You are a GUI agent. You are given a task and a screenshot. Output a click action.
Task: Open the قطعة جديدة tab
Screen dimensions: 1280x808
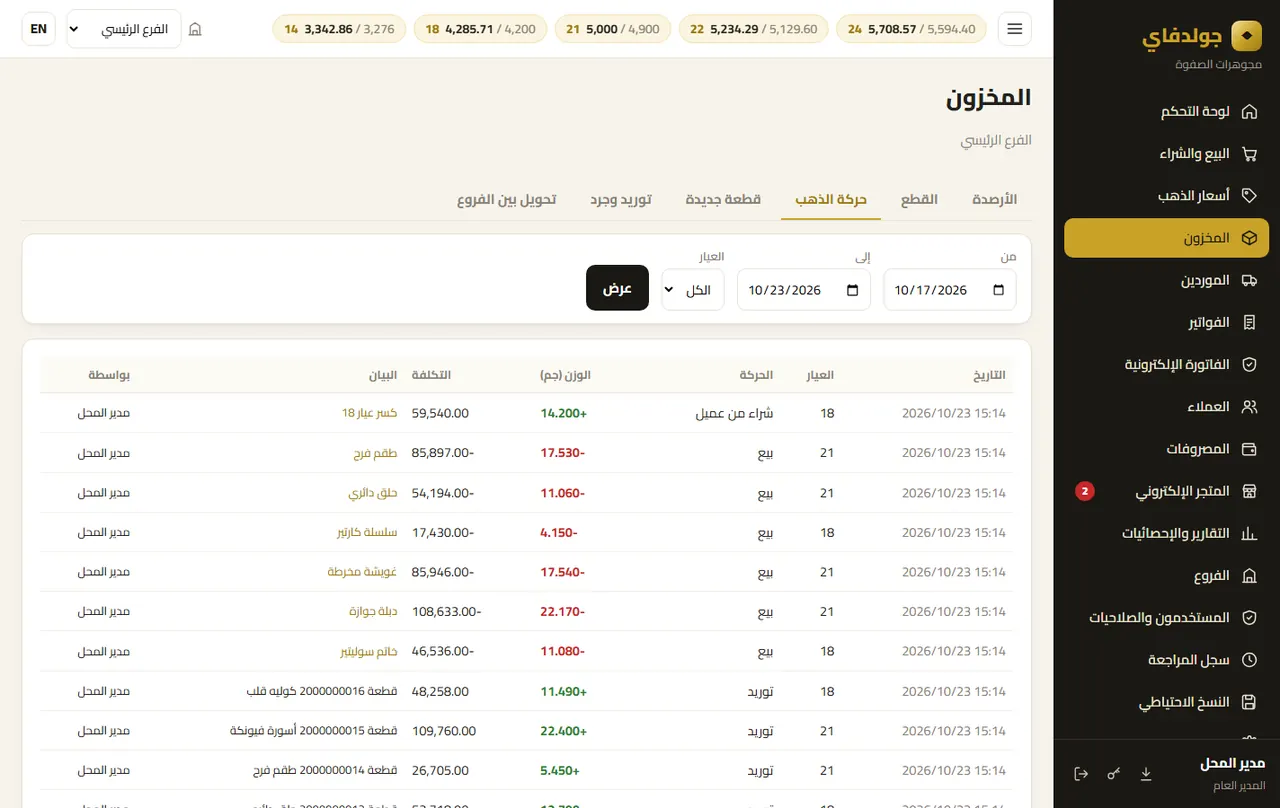(x=723, y=199)
